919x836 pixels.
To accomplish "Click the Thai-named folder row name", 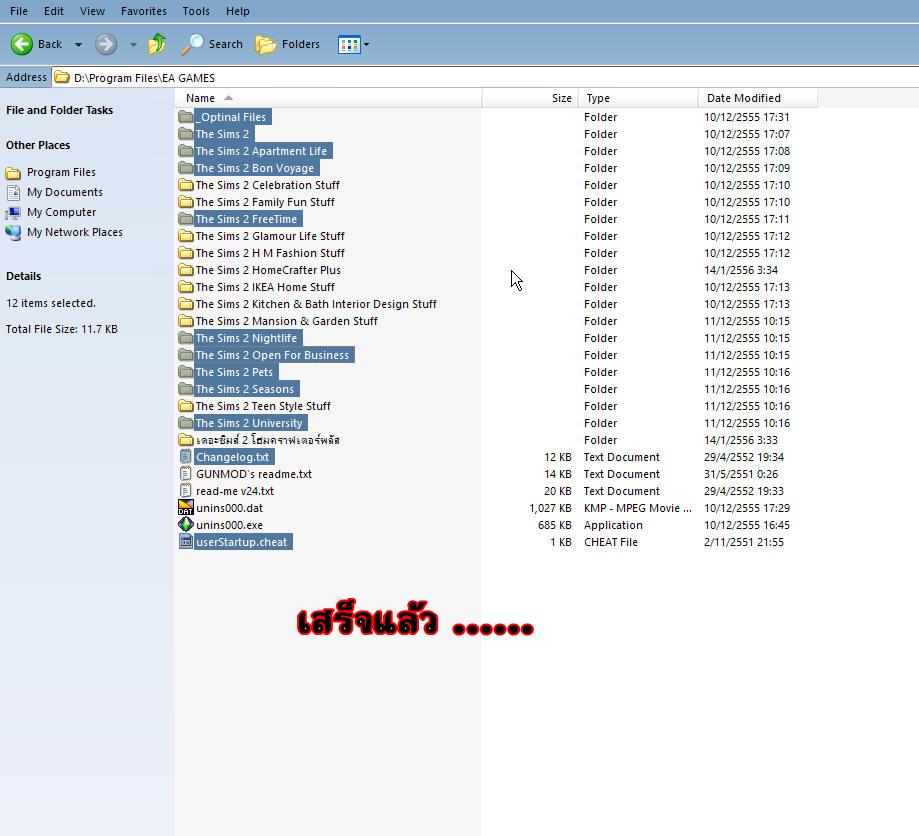I will (268, 440).
